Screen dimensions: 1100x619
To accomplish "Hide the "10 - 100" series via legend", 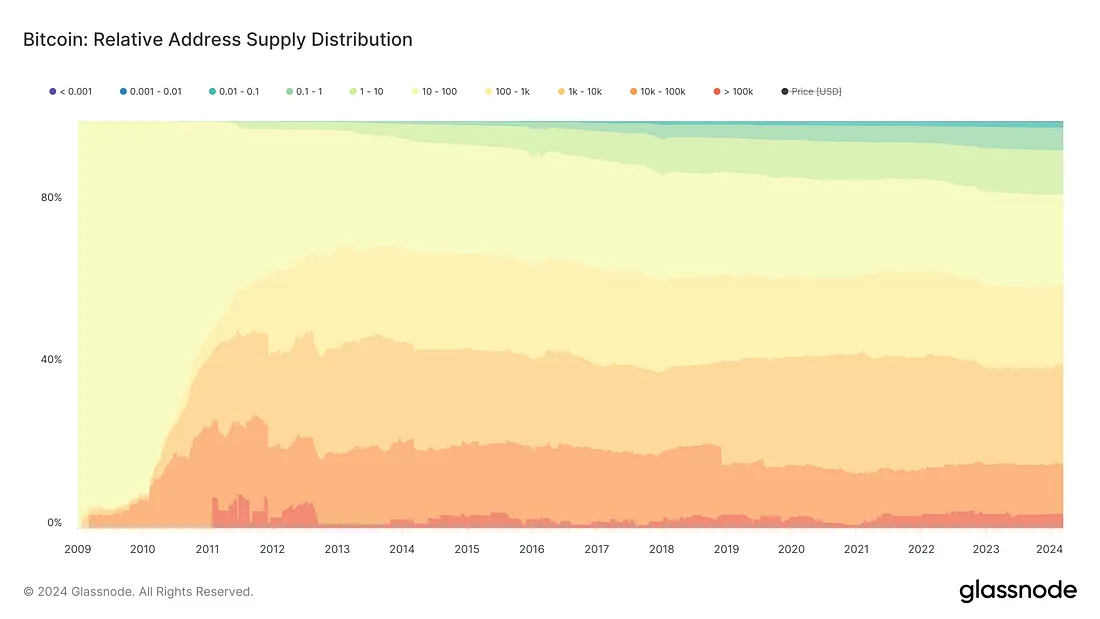I will coord(439,92).
